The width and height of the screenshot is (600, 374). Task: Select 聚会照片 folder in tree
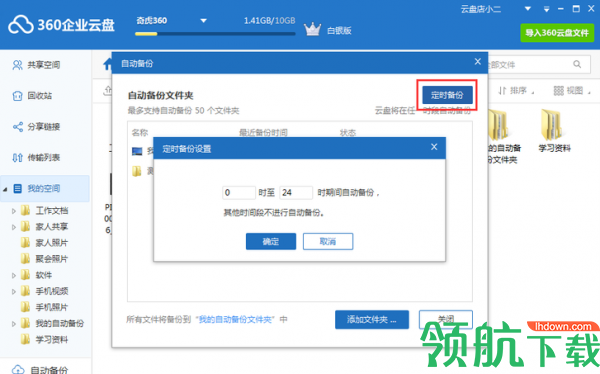pos(44,259)
